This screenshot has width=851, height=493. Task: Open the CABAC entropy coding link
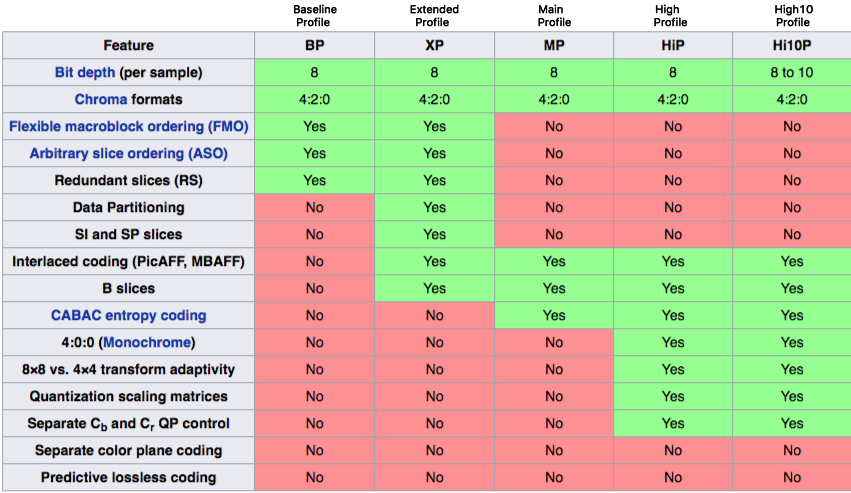[x=128, y=315]
